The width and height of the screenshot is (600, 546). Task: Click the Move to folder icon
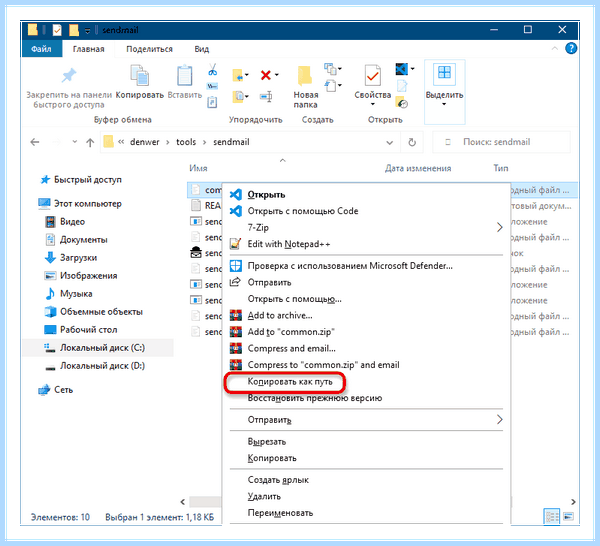[x=238, y=75]
